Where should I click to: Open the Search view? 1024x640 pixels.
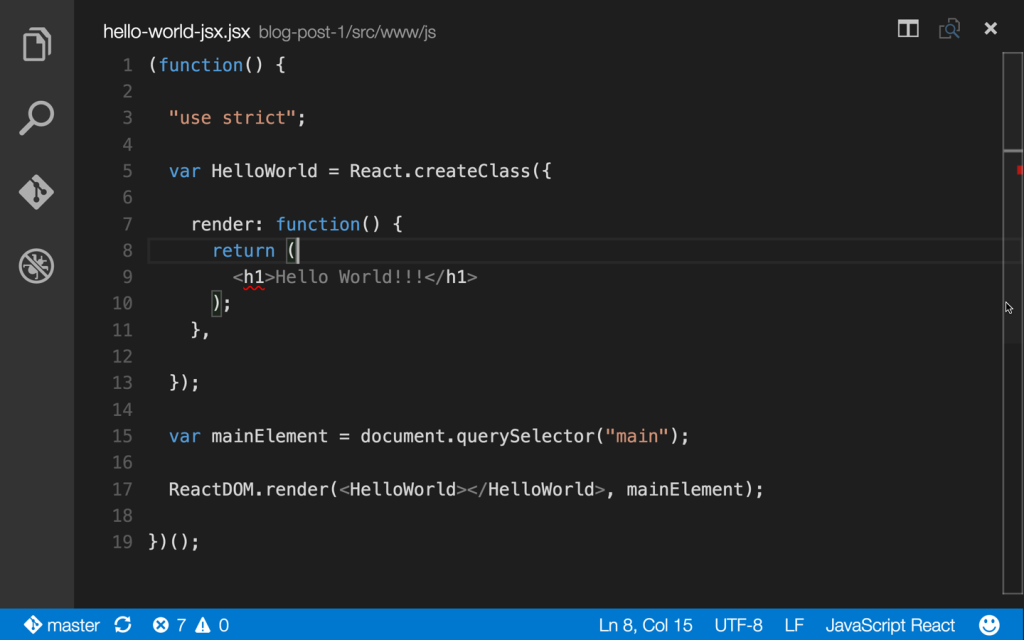pos(37,118)
